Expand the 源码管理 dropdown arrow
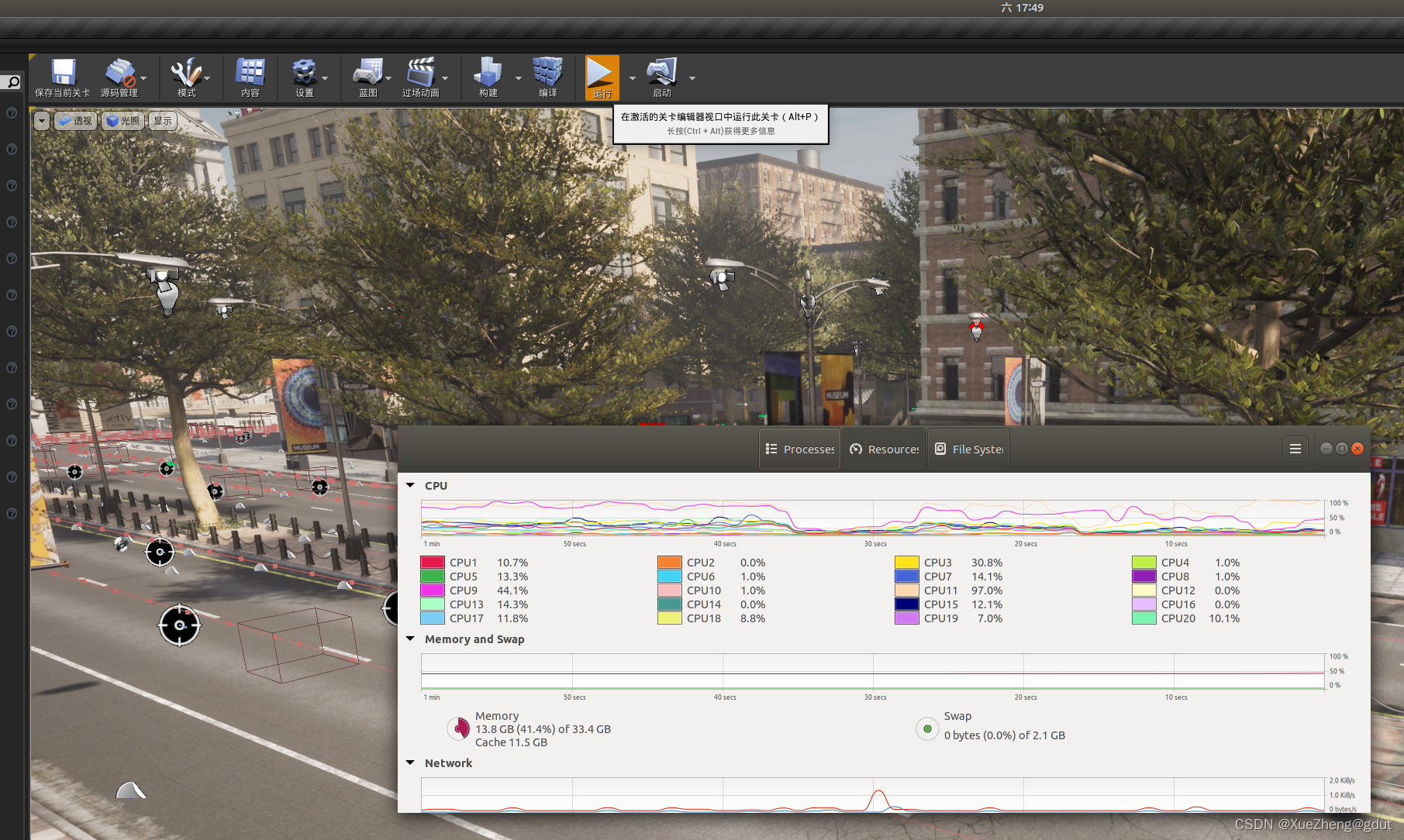This screenshot has width=1404, height=840. 144,77
